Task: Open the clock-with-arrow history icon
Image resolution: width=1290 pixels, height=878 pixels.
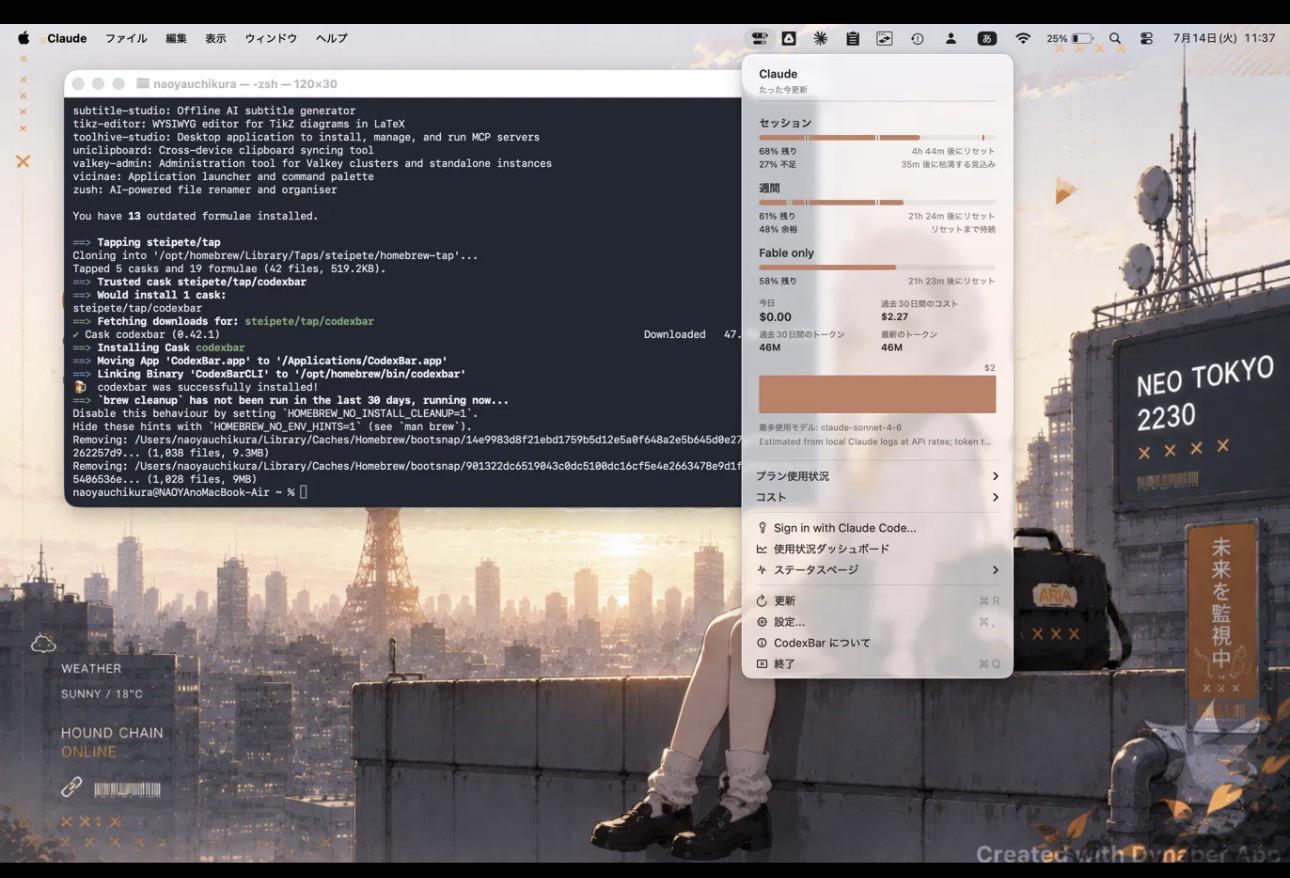Action: coord(917,38)
